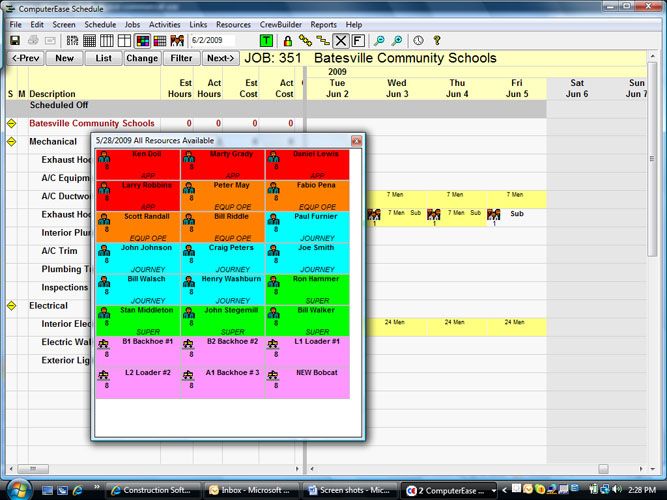Select B1 Backhoe #1 equipment tile

click(138, 352)
